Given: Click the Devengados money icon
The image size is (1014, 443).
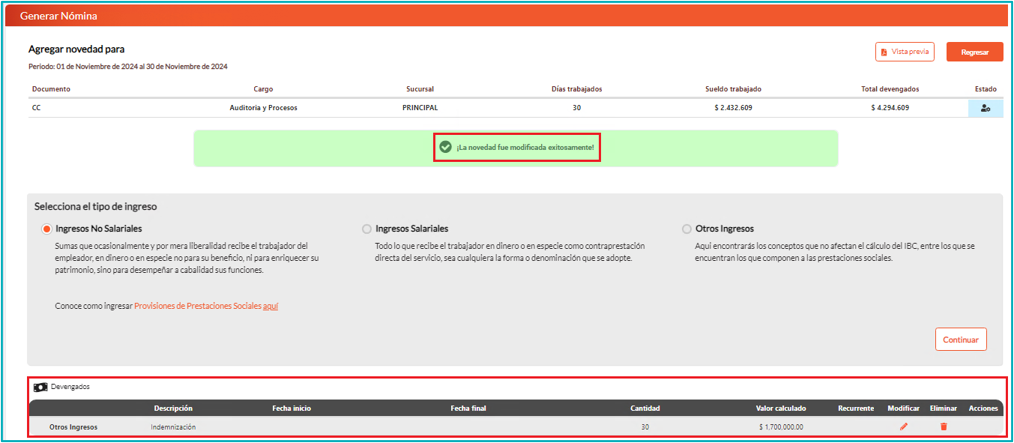Looking at the screenshot, I should (x=40, y=387).
